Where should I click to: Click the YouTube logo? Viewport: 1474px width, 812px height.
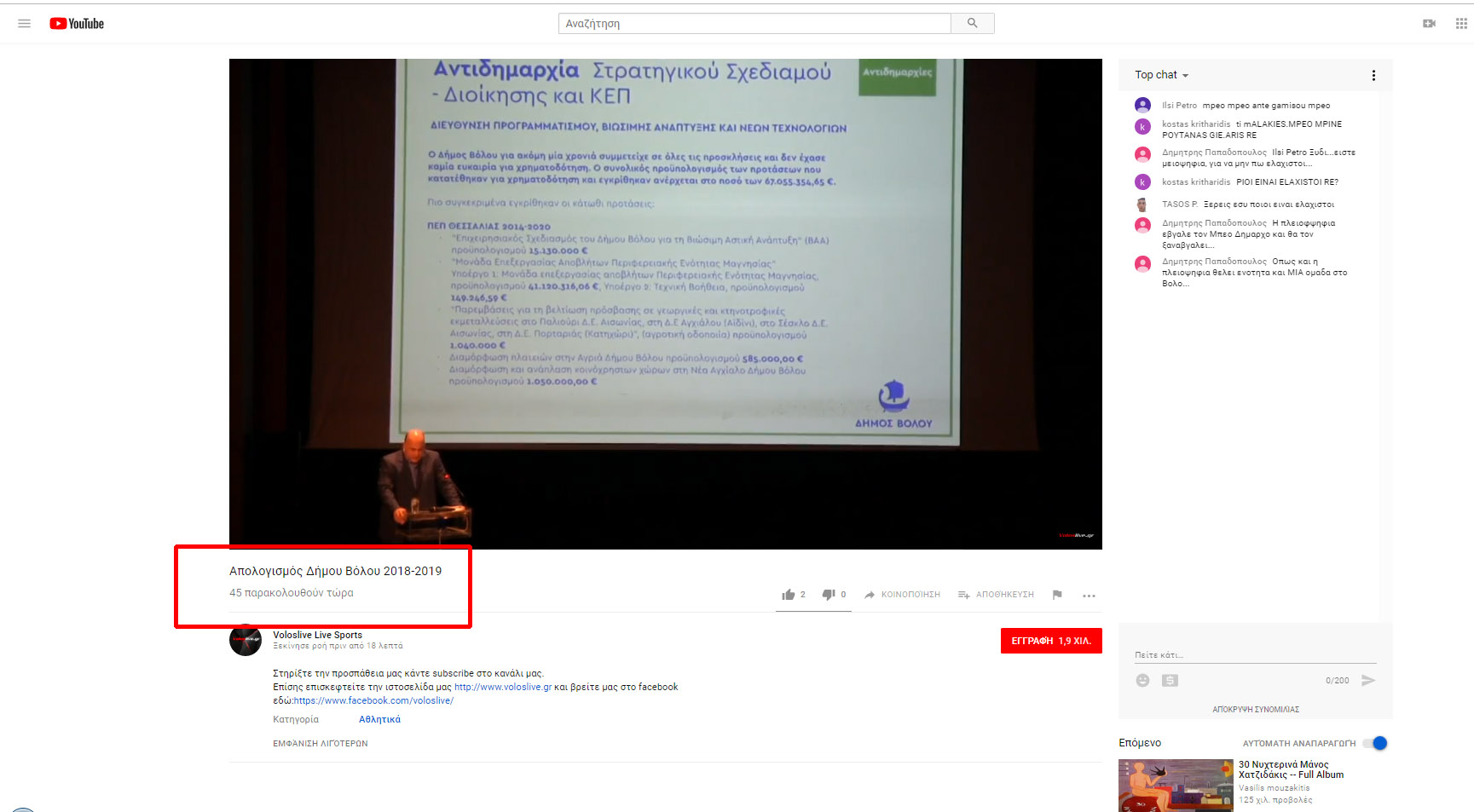pos(77,24)
